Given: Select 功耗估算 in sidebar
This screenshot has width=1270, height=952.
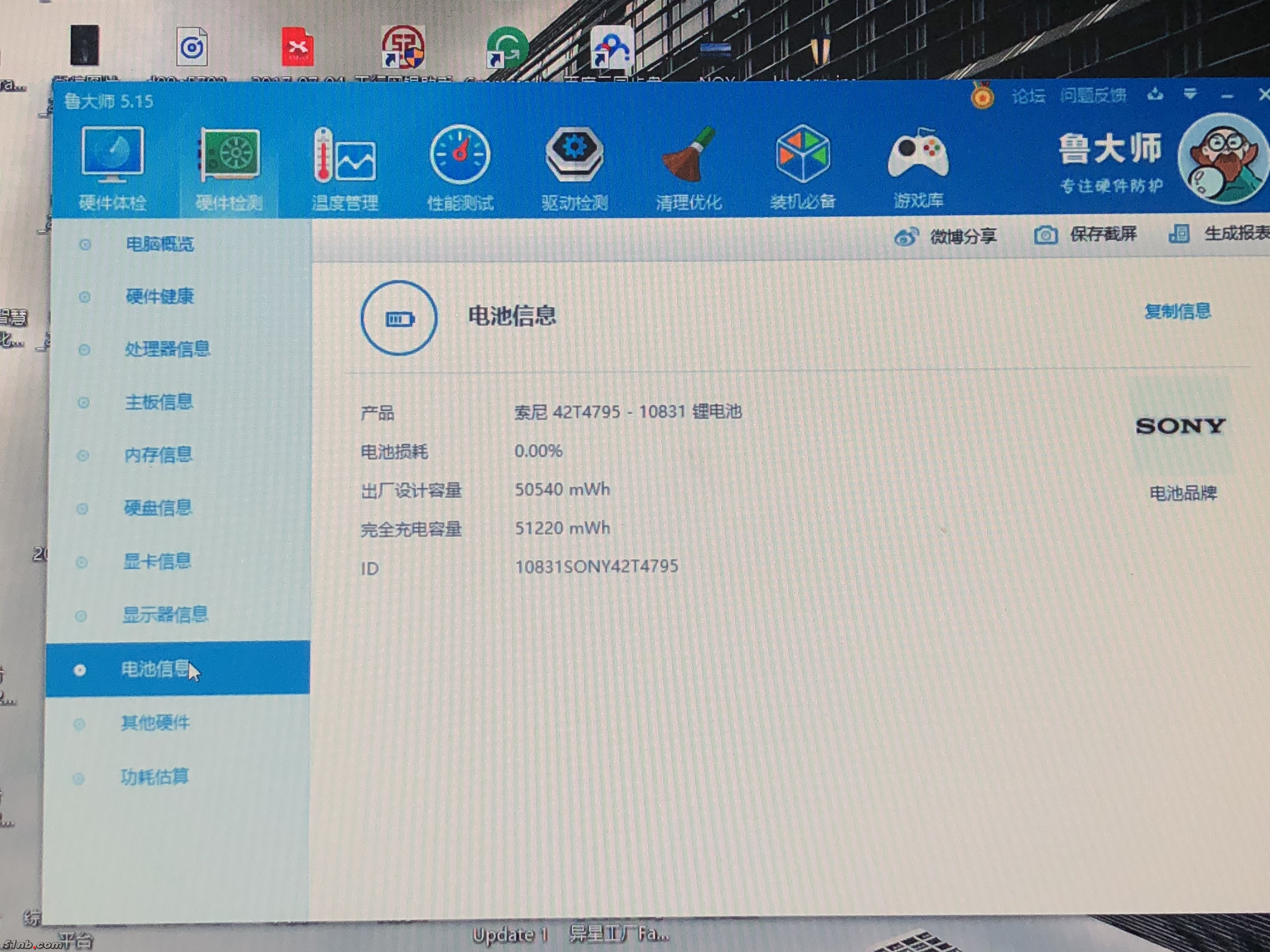Looking at the screenshot, I should click(154, 777).
